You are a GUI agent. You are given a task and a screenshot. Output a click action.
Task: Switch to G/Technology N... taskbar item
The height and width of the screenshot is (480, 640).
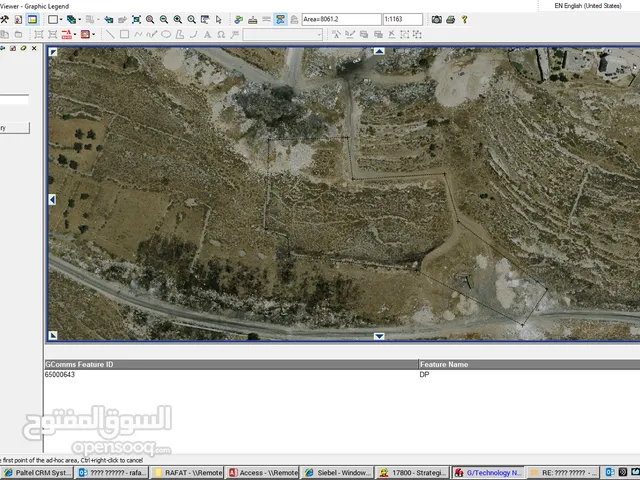487,473
